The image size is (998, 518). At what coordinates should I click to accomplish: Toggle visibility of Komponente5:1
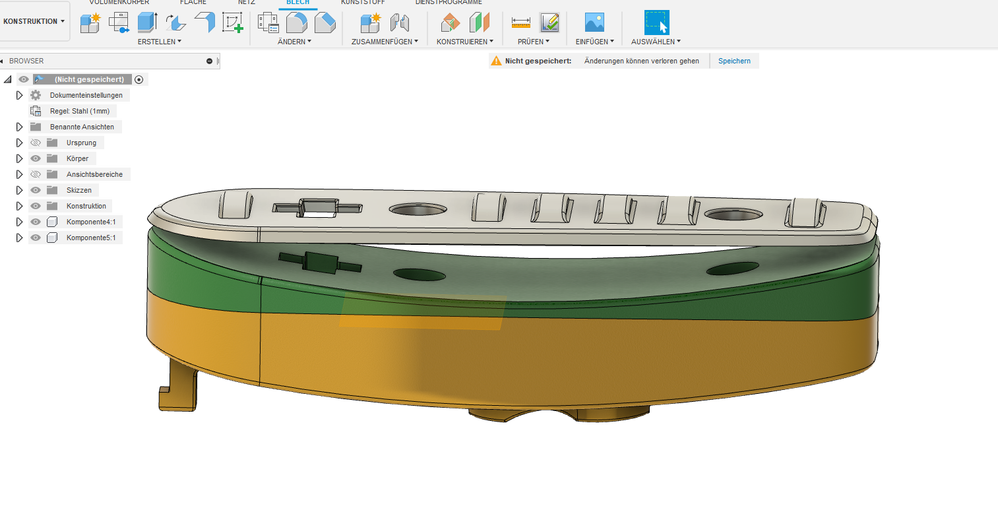[36, 237]
